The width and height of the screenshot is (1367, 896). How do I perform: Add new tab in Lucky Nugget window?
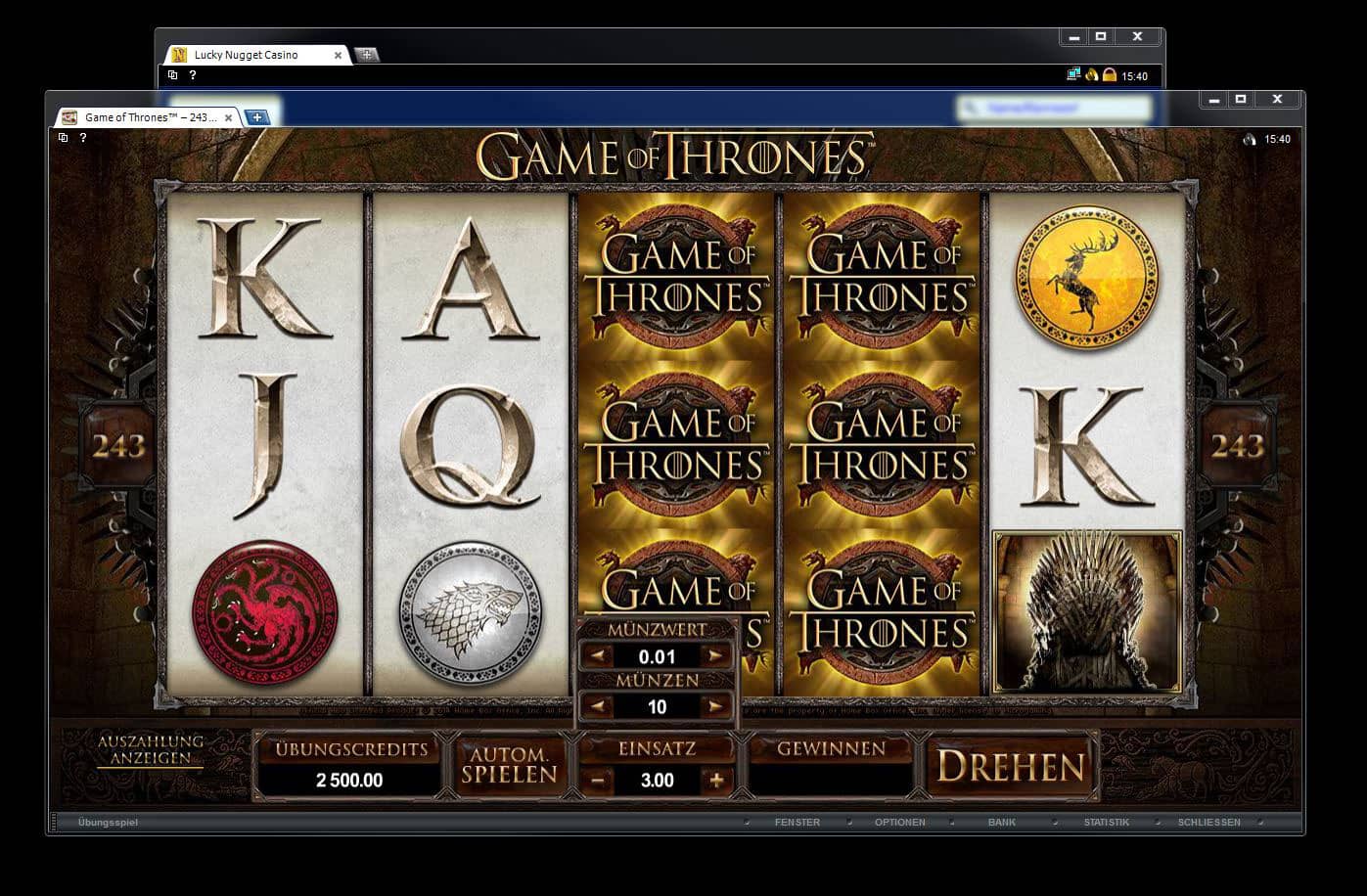[x=366, y=55]
